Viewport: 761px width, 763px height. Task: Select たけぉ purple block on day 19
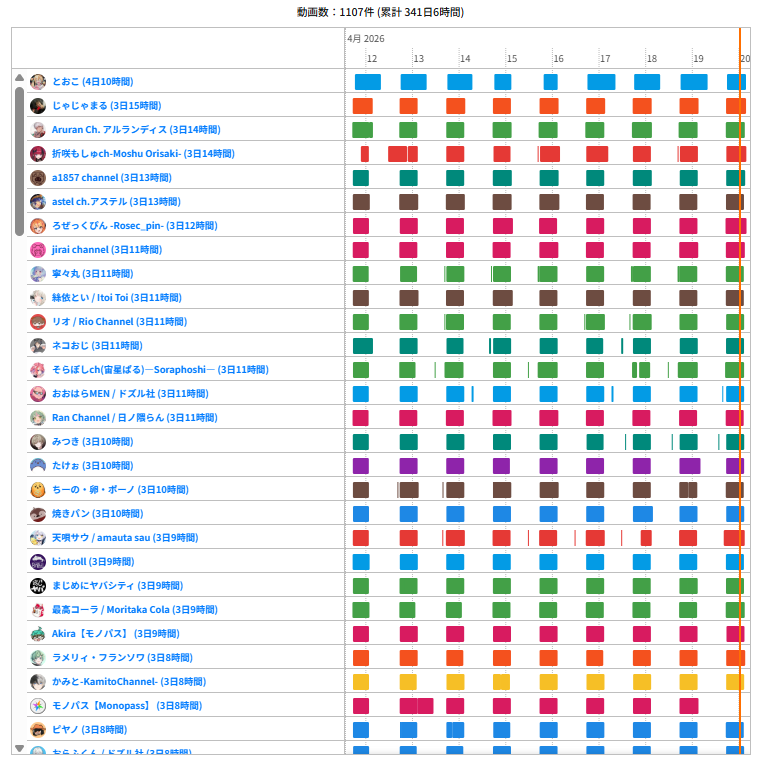690,466
